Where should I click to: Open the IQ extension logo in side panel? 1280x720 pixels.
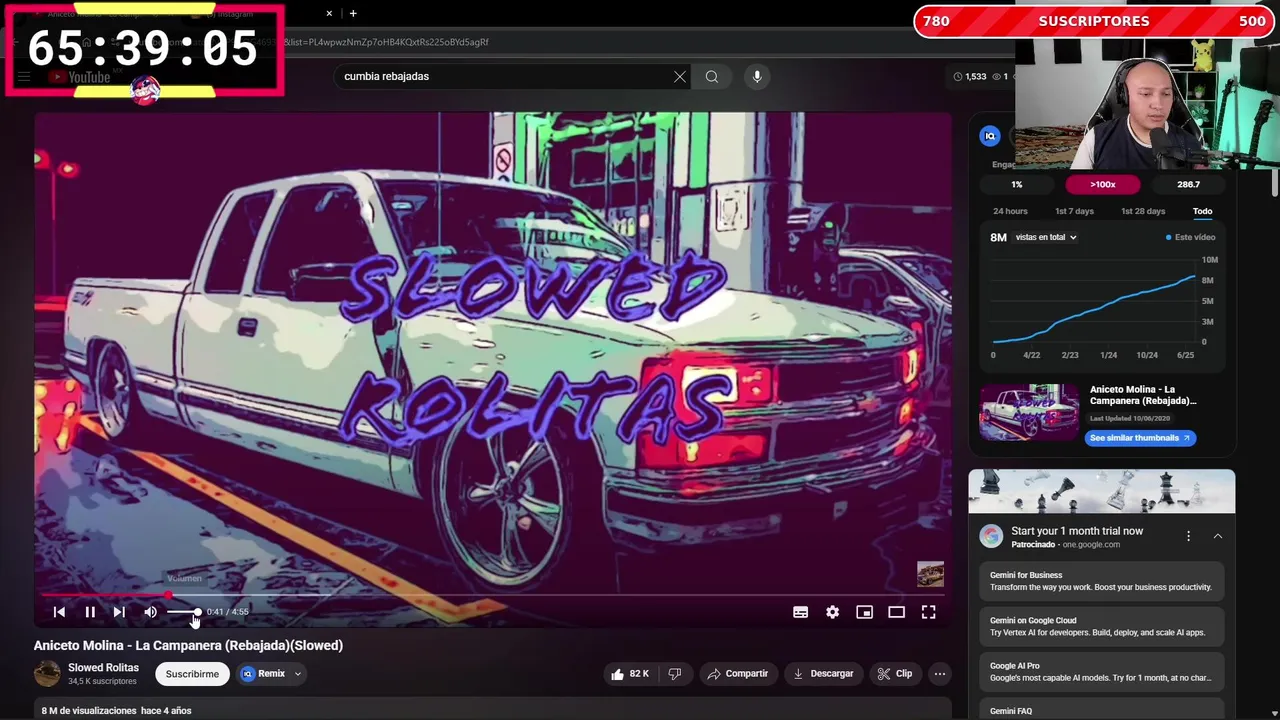click(990, 136)
